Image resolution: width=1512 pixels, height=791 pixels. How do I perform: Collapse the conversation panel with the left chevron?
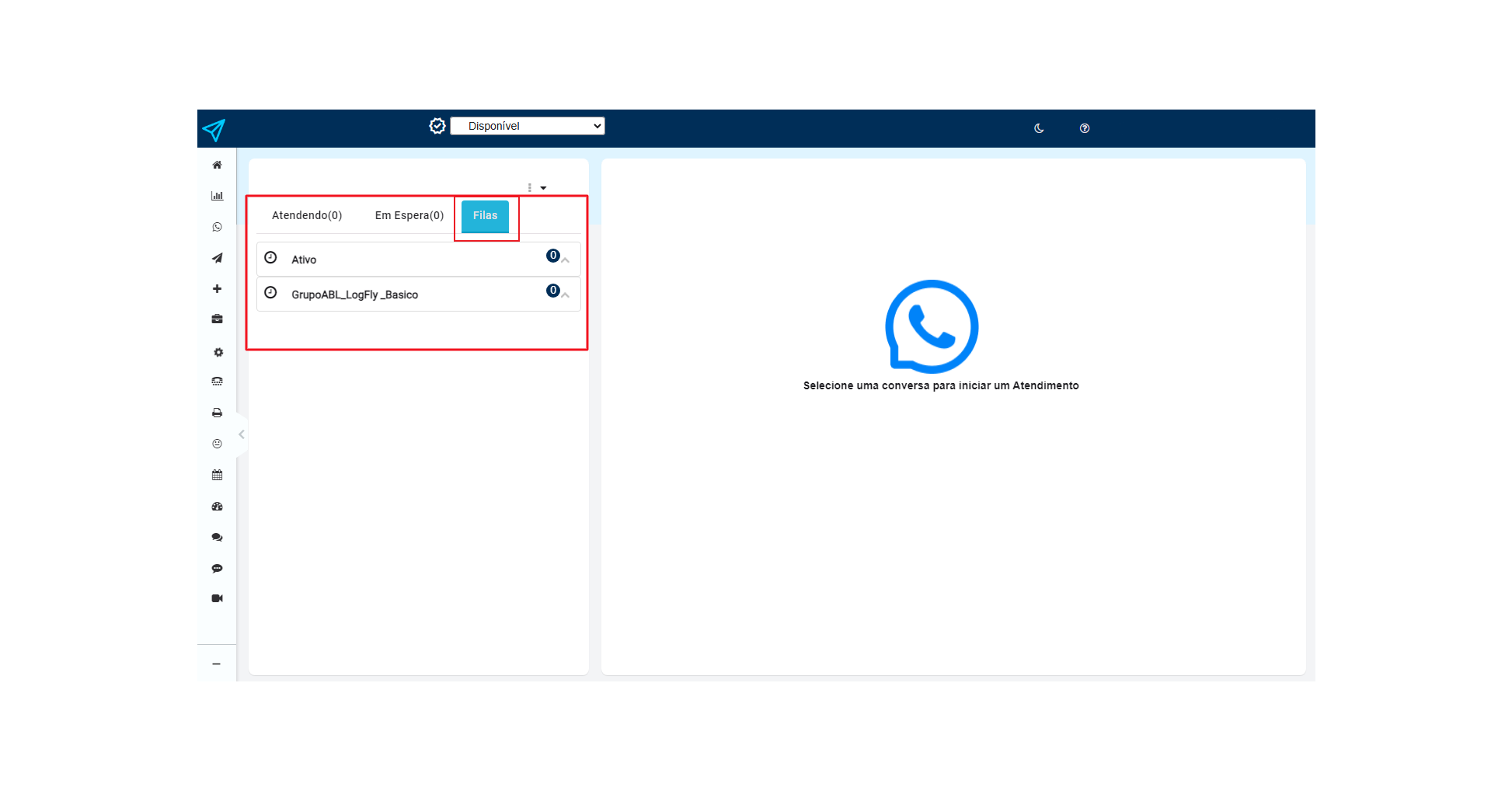click(242, 434)
